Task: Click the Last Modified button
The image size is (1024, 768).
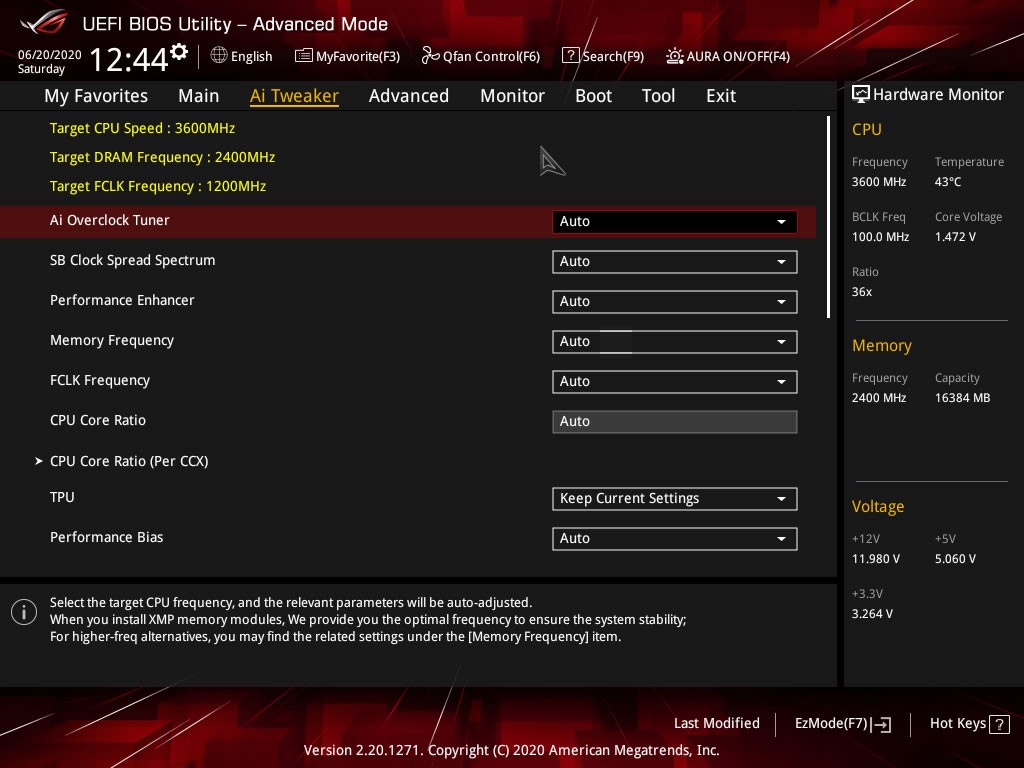Action: tap(716, 723)
